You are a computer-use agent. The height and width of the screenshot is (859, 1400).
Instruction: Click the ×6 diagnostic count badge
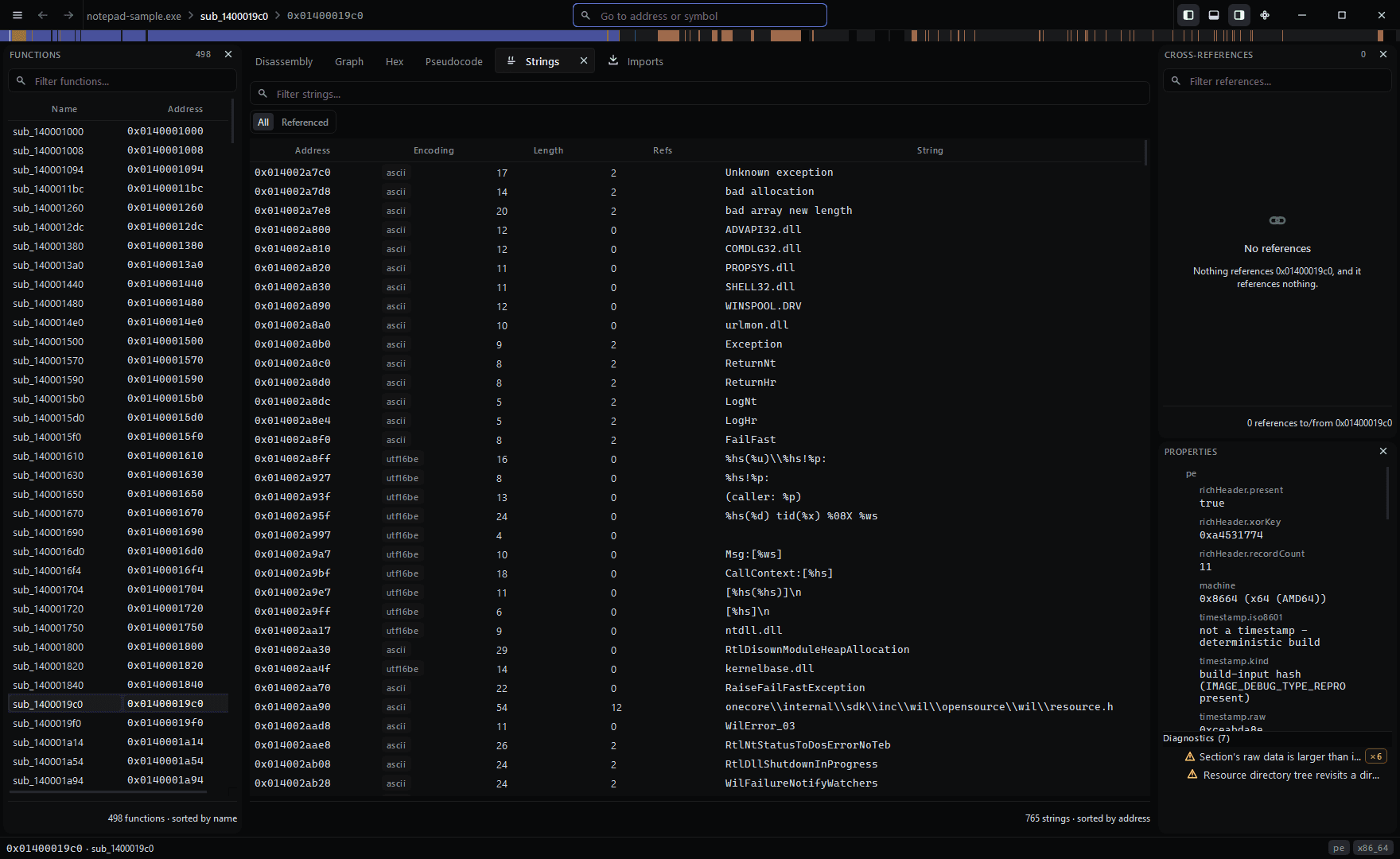tap(1376, 756)
